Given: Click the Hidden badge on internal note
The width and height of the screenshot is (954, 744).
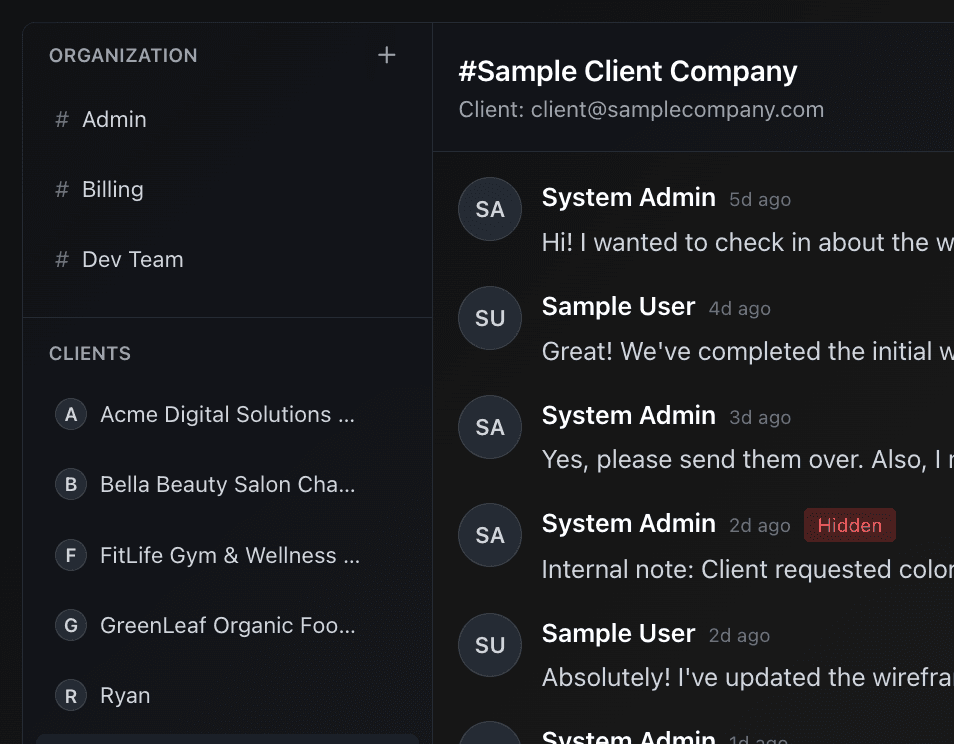Looking at the screenshot, I should point(849,525).
